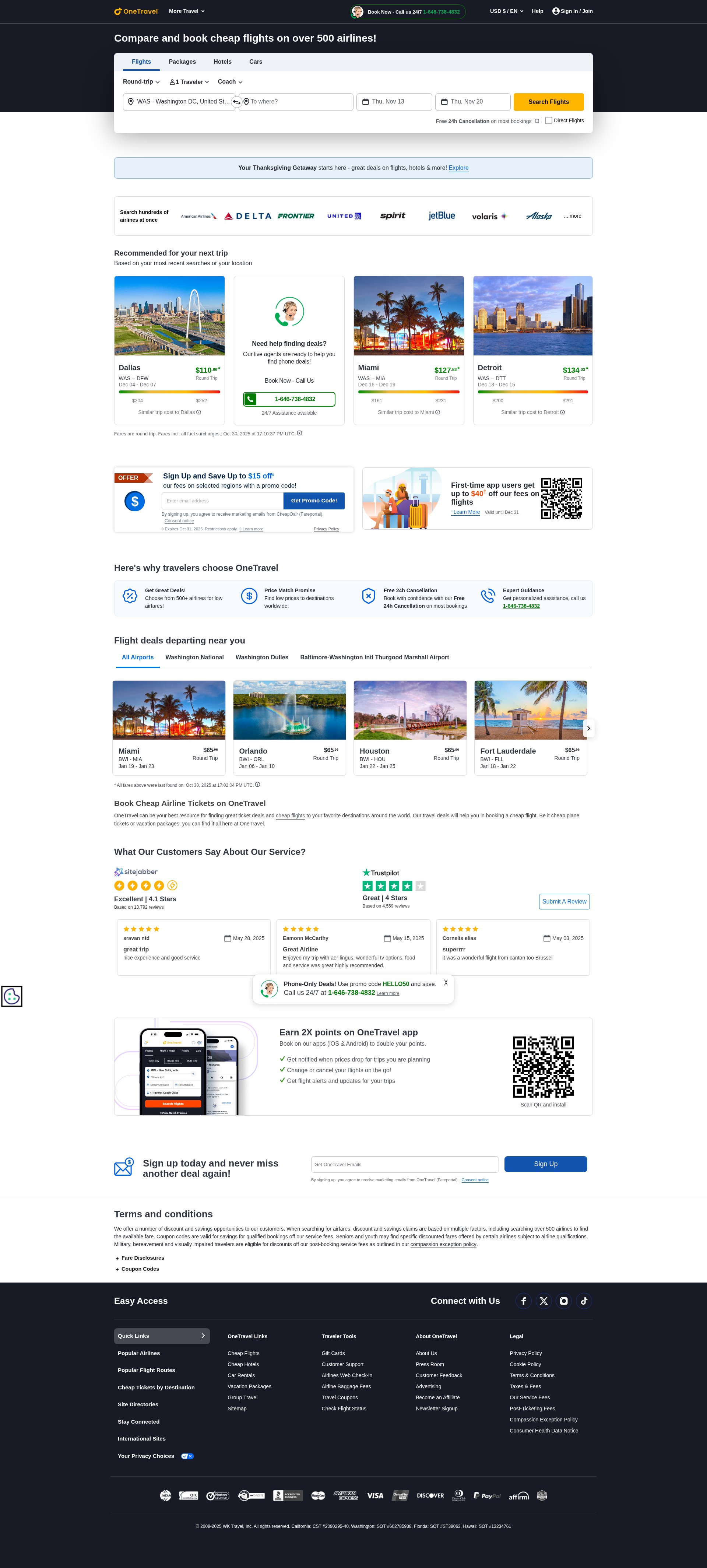Click the Frontier airline logo

(x=296, y=216)
